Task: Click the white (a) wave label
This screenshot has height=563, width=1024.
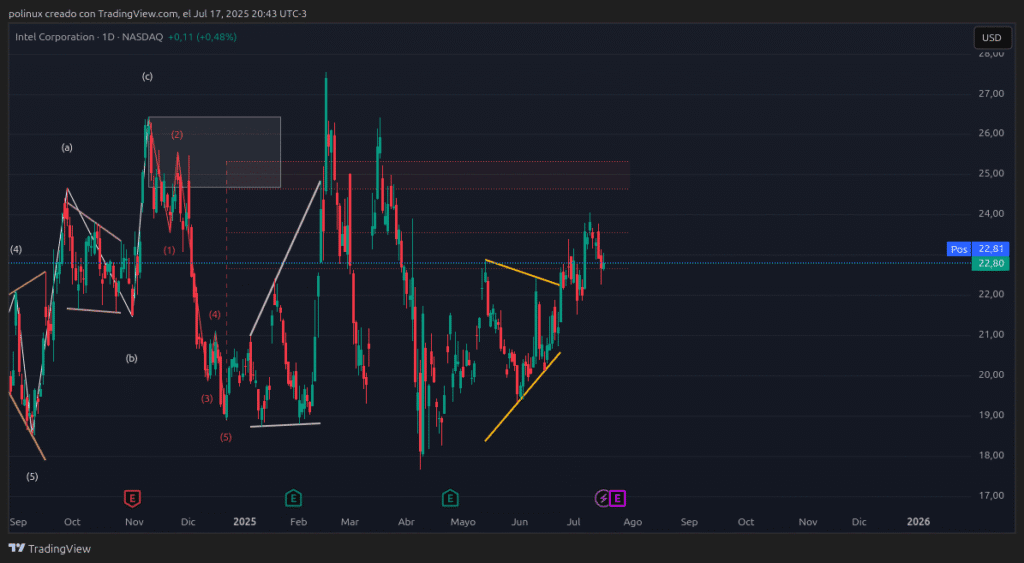Action: pyautogui.click(x=67, y=148)
